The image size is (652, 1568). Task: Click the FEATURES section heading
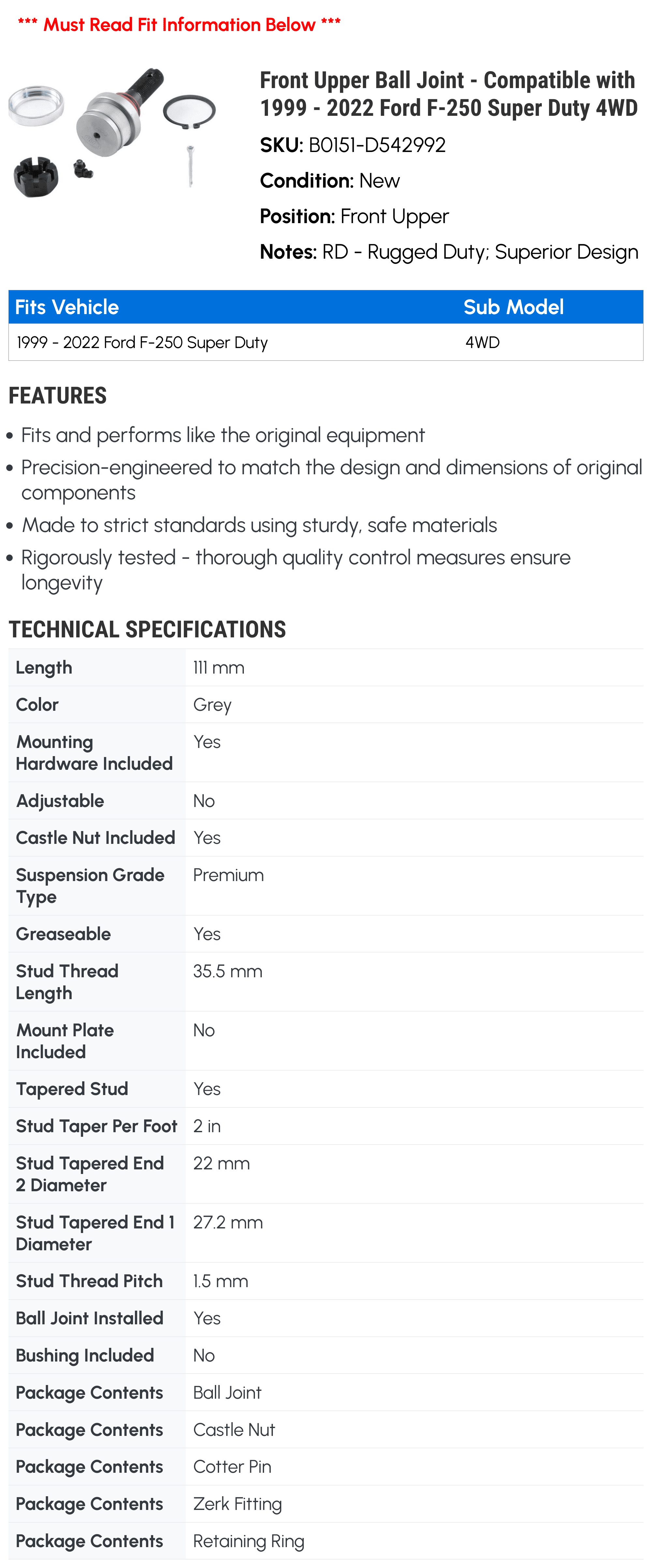coord(58,396)
